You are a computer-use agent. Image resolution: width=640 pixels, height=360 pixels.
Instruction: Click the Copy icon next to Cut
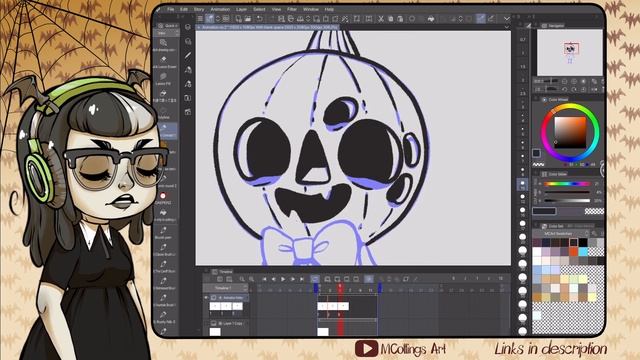click(x=390, y=19)
